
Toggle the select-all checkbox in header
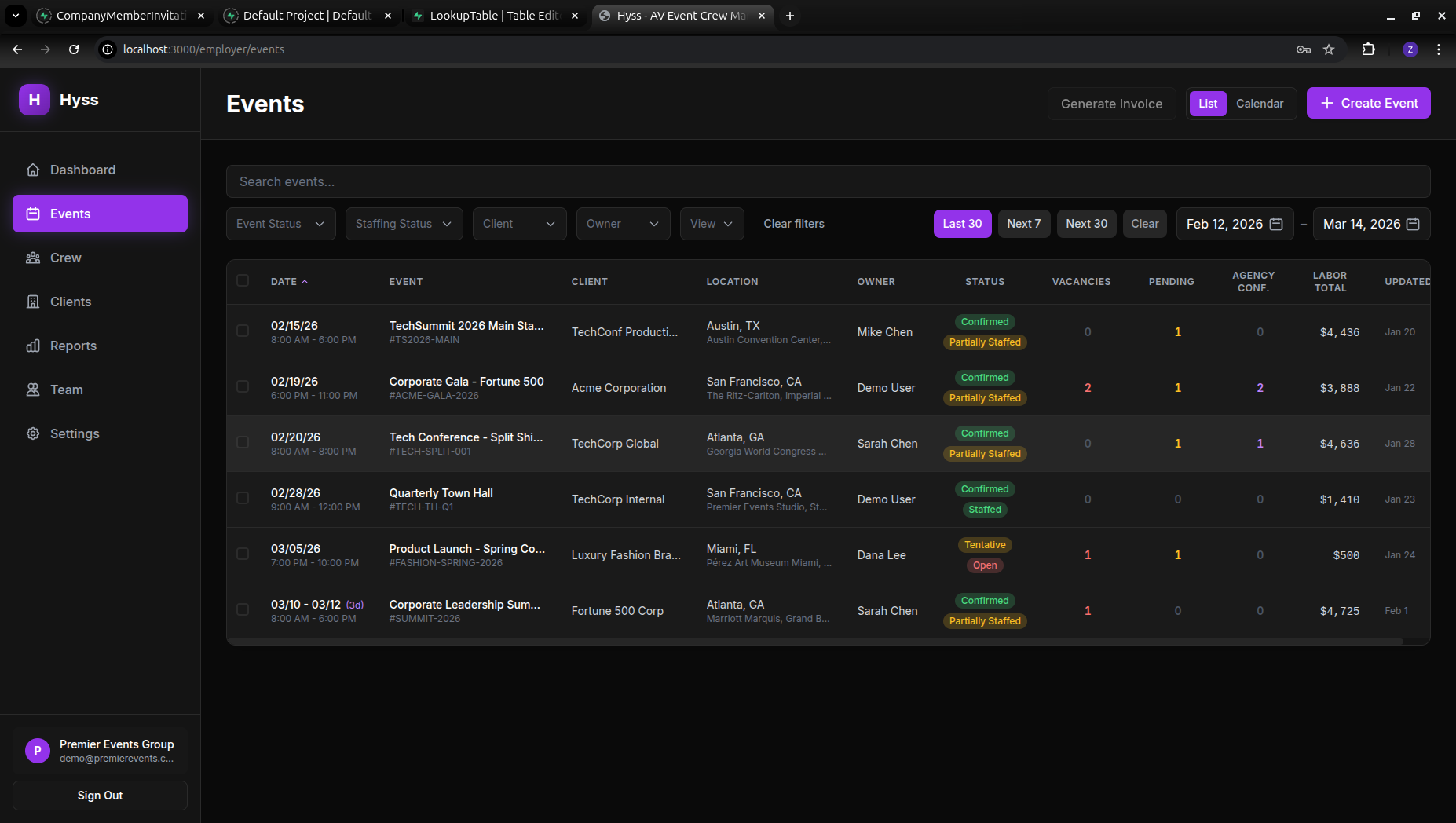pos(243,280)
